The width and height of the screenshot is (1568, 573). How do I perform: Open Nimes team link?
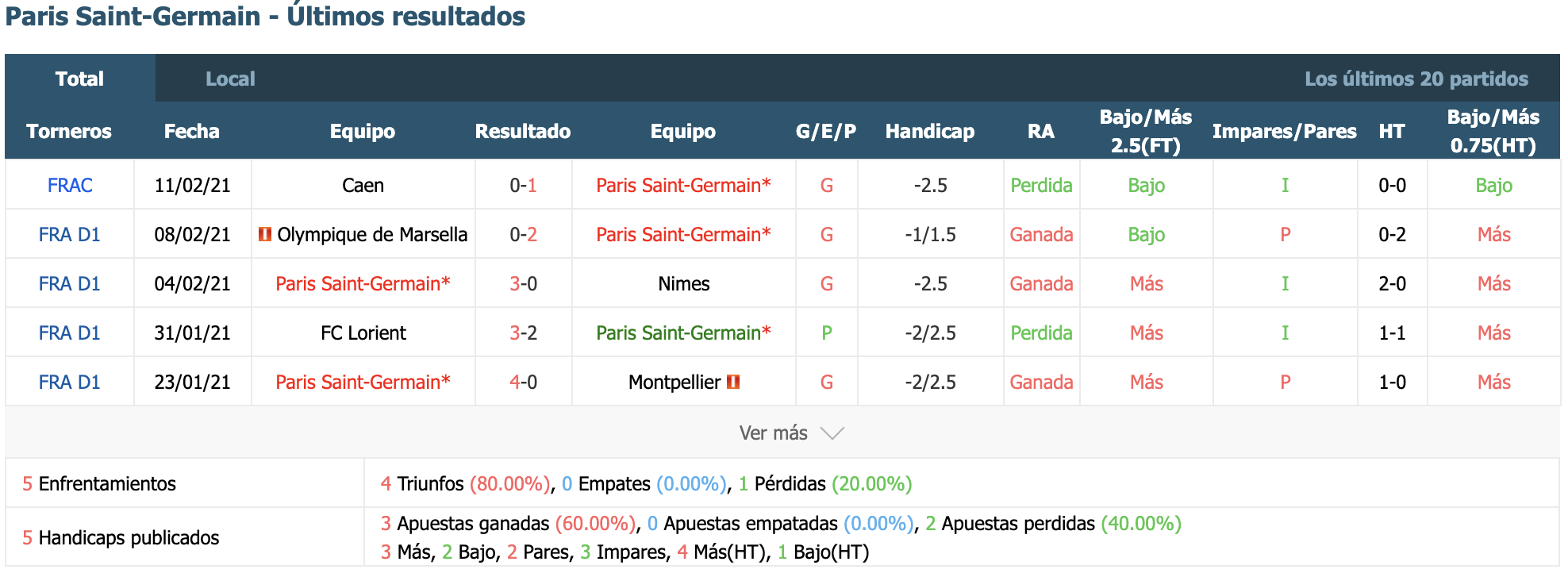pos(684,283)
